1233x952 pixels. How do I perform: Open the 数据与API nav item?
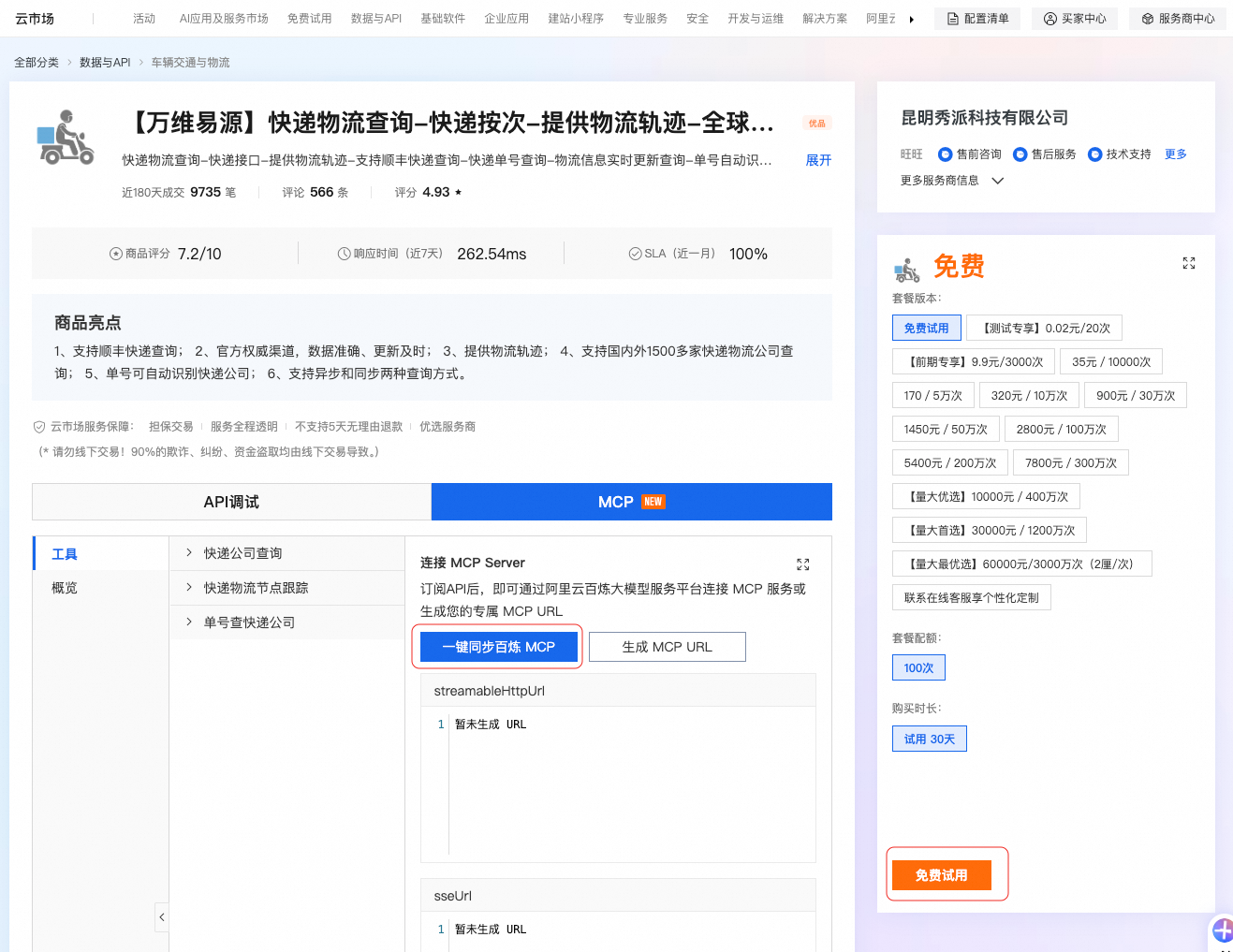click(376, 19)
